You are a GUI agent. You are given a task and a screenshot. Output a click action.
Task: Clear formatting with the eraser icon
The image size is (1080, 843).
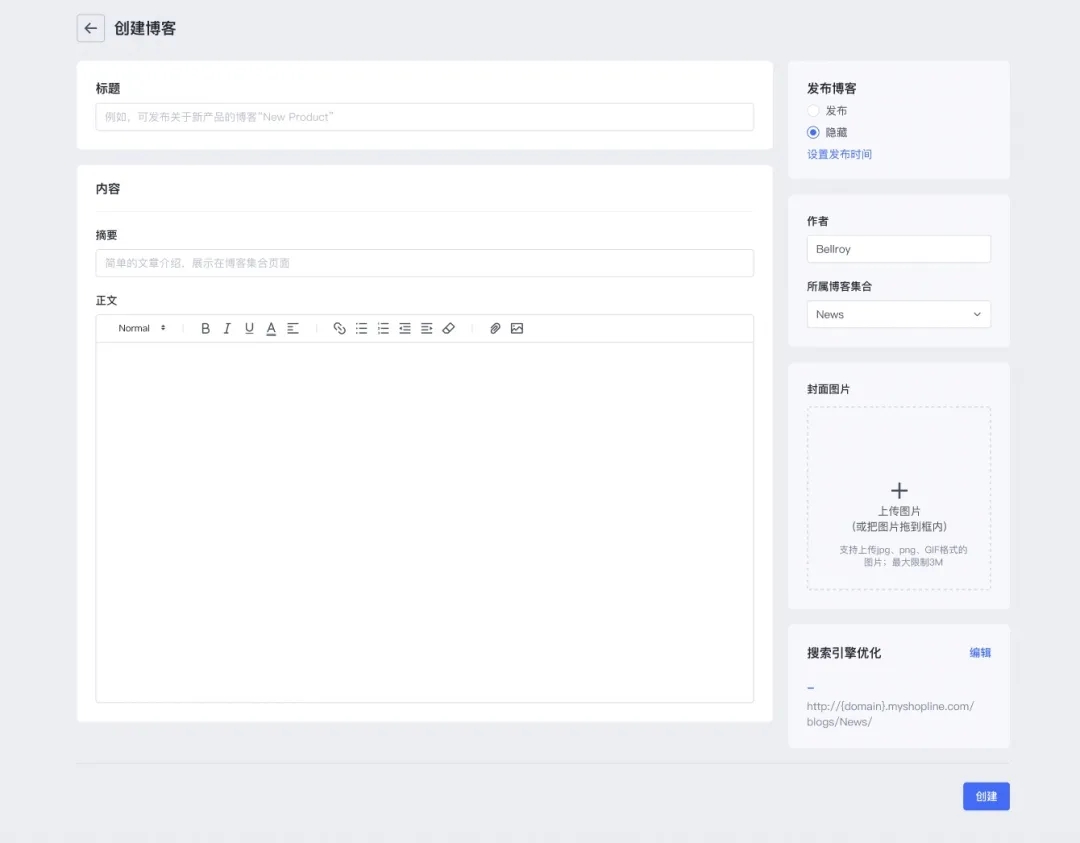[x=448, y=329]
